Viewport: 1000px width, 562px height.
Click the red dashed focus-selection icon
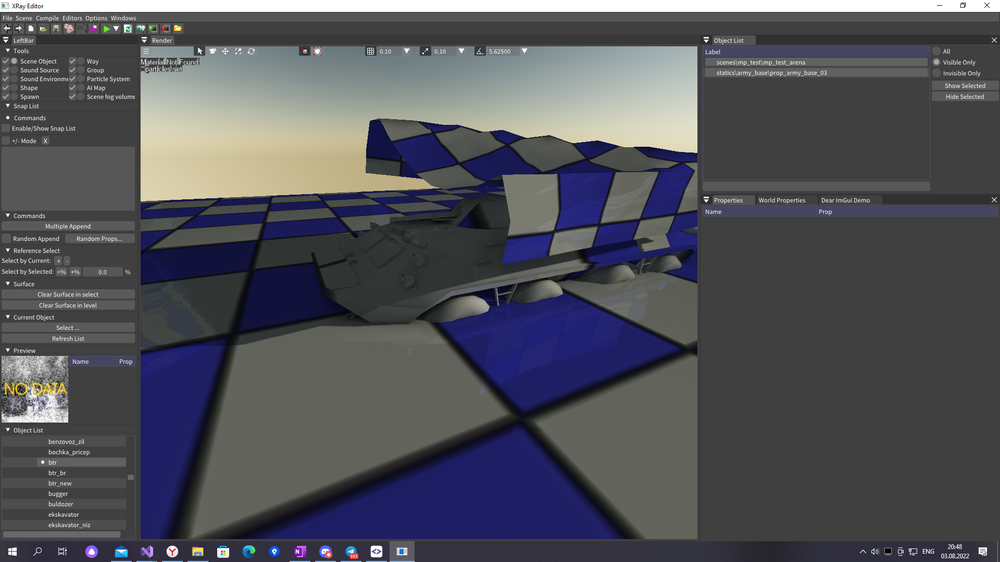point(318,51)
